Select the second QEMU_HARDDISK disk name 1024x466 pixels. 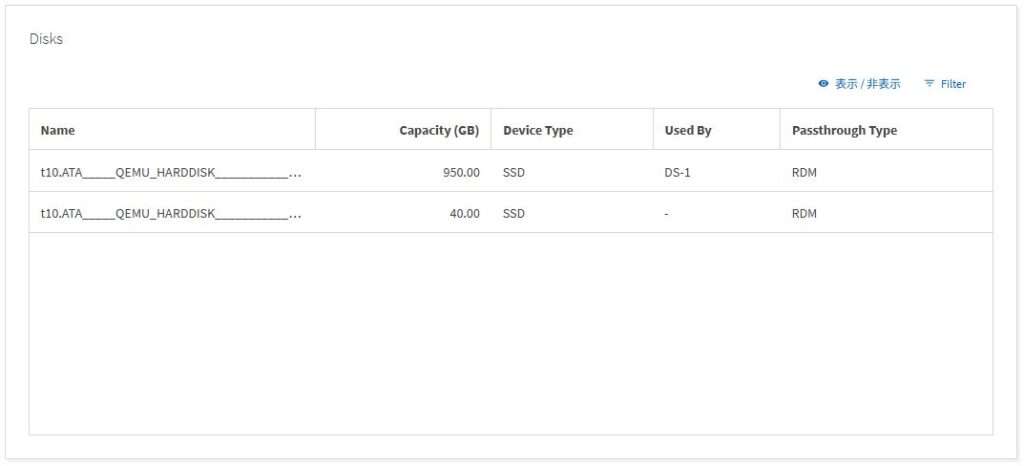[171, 213]
